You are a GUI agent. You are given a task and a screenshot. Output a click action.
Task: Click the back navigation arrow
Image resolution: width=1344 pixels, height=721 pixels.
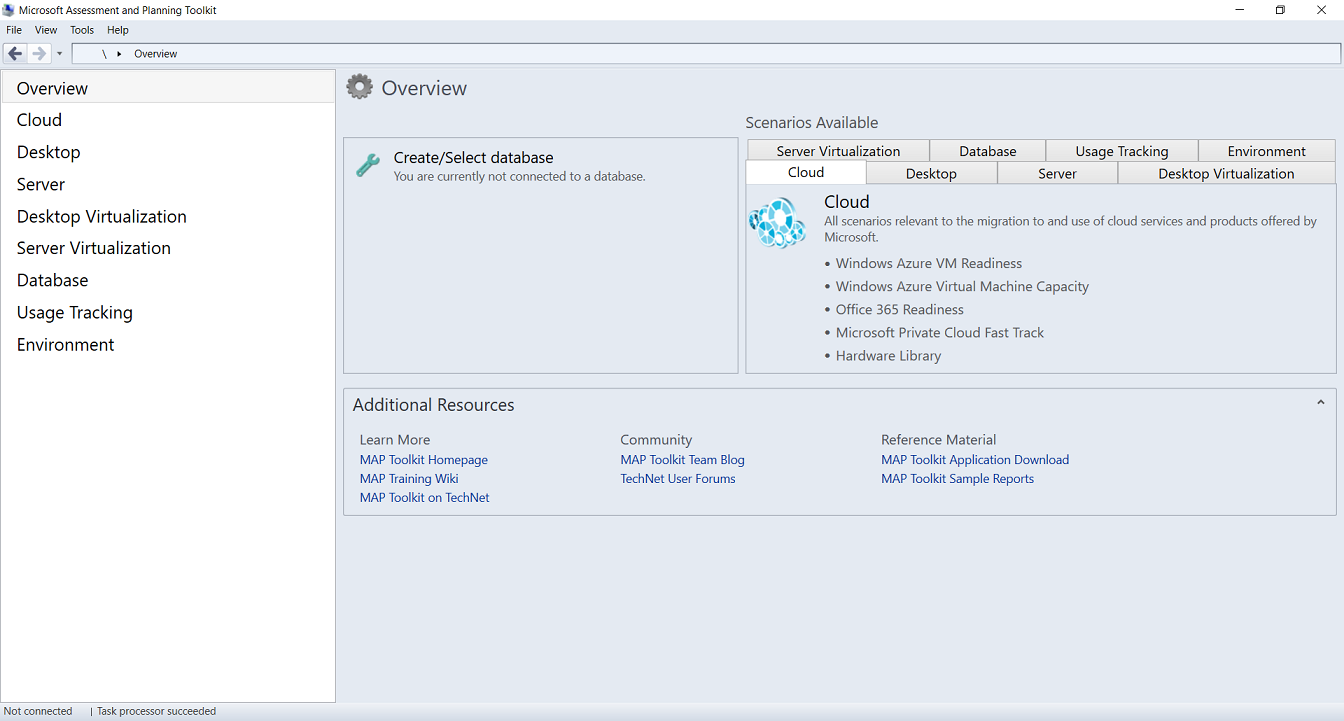pos(15,54)
